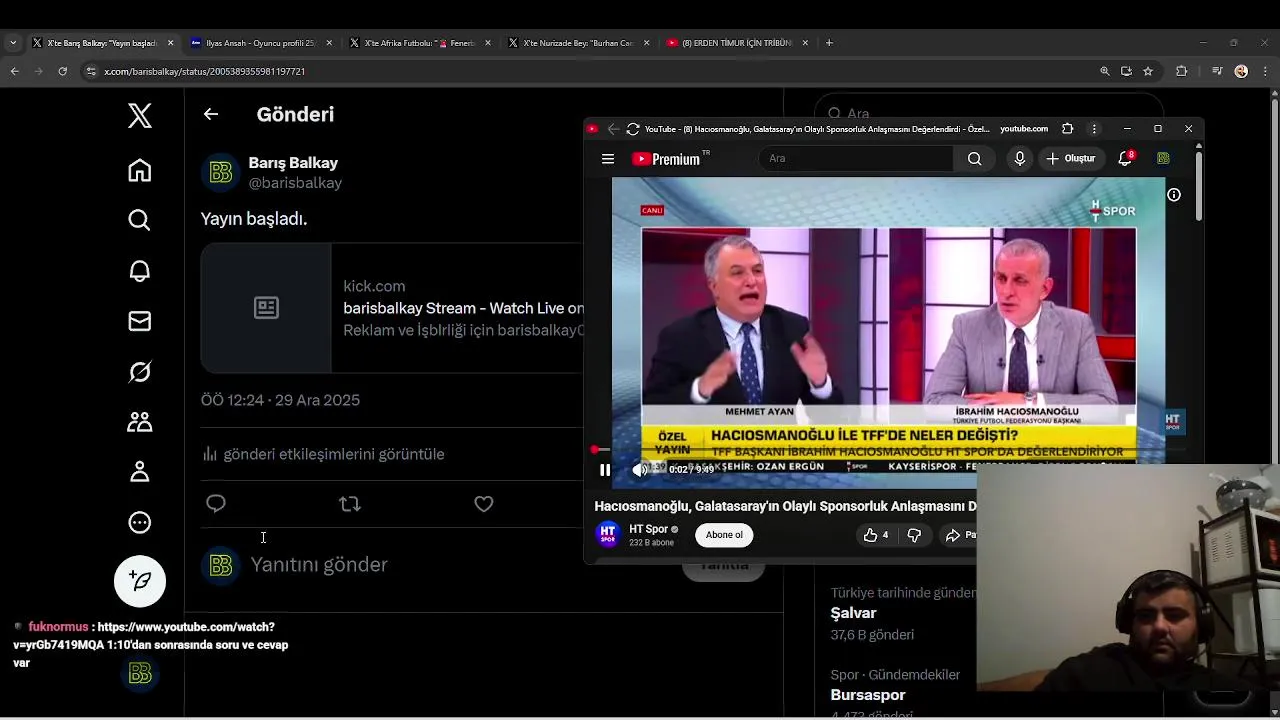Image resolution: width=1280 pixels, height=720 pixels.
Task: Switch to Ilyas Ansah Oyuncu profili tab
Action: [260, 43]
